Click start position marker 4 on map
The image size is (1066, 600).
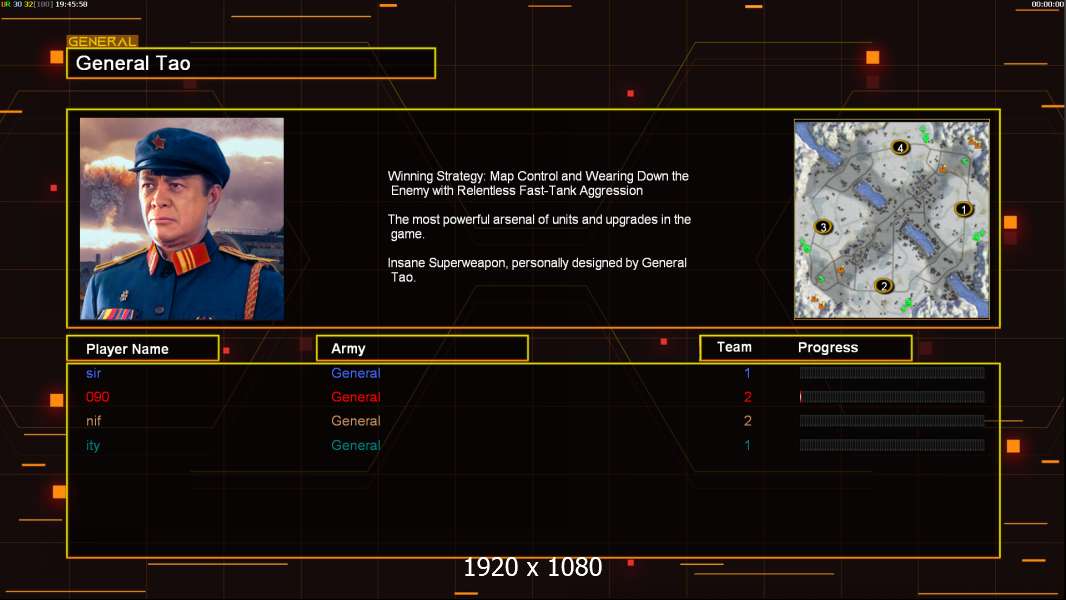[900, 147]
